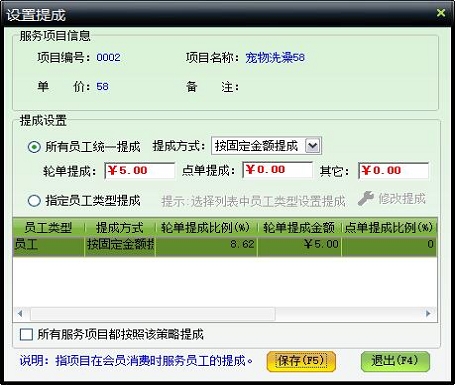Select 指定员工类型提成 radio button

[x=34, y=201]
